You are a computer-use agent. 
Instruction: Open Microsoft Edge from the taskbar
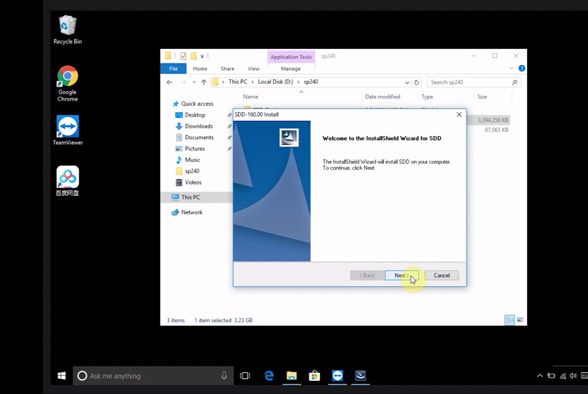(269, 376)
